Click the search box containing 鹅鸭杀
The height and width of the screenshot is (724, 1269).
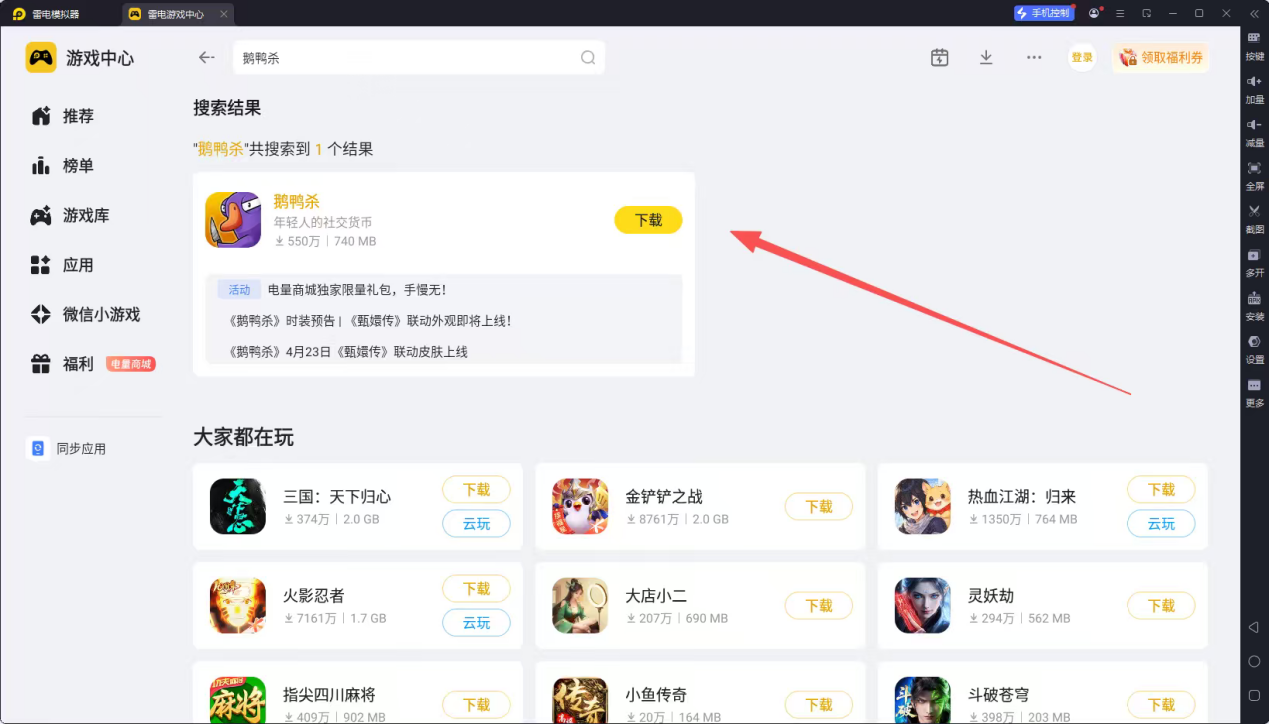click(x=419, y=58)
